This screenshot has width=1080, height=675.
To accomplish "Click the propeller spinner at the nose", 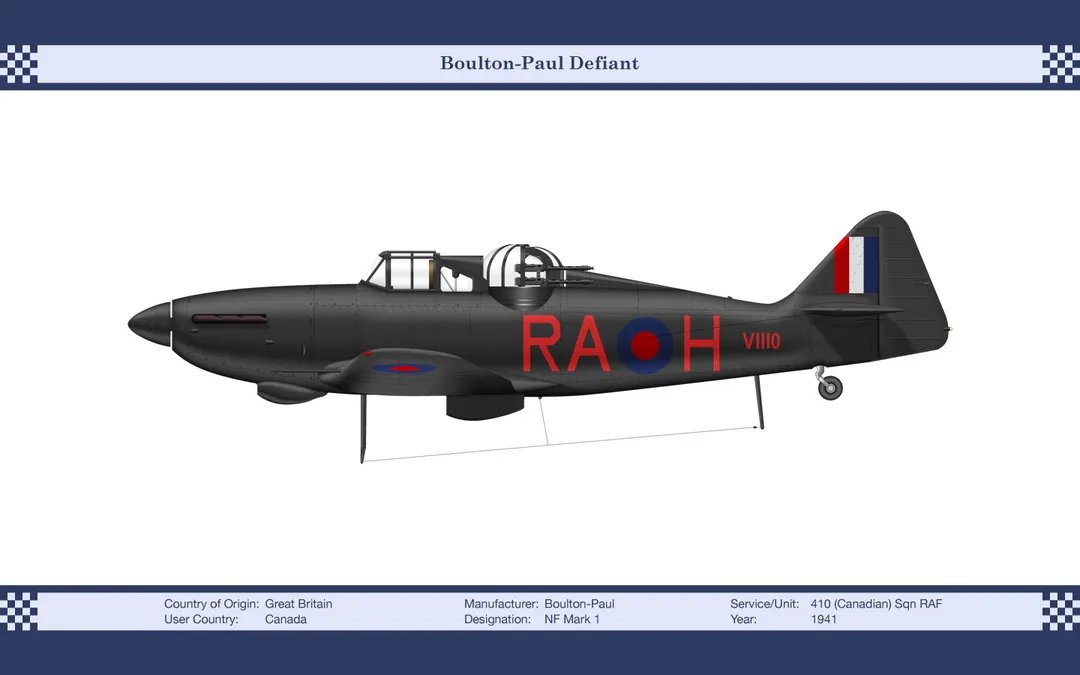I will click(x=150, y=324).
